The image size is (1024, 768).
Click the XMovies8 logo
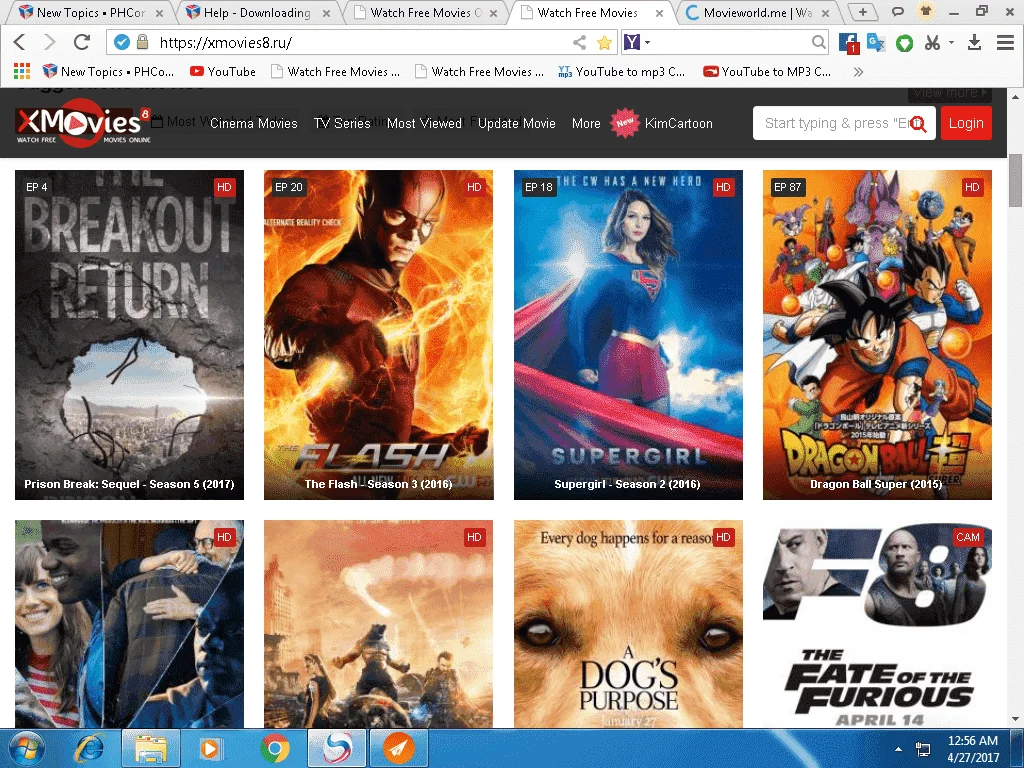(x=83, y=123)
